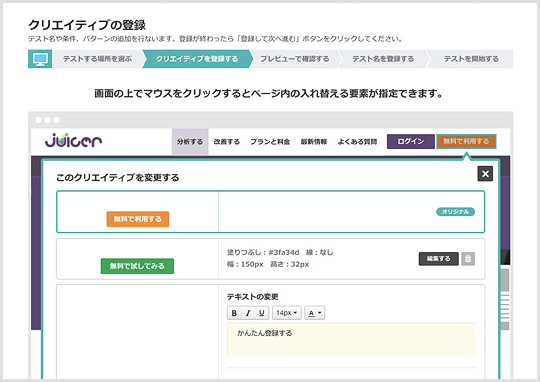Screen dimensions: 540x382
Task: Close the creative edit dialog
Action: (485, 174)
